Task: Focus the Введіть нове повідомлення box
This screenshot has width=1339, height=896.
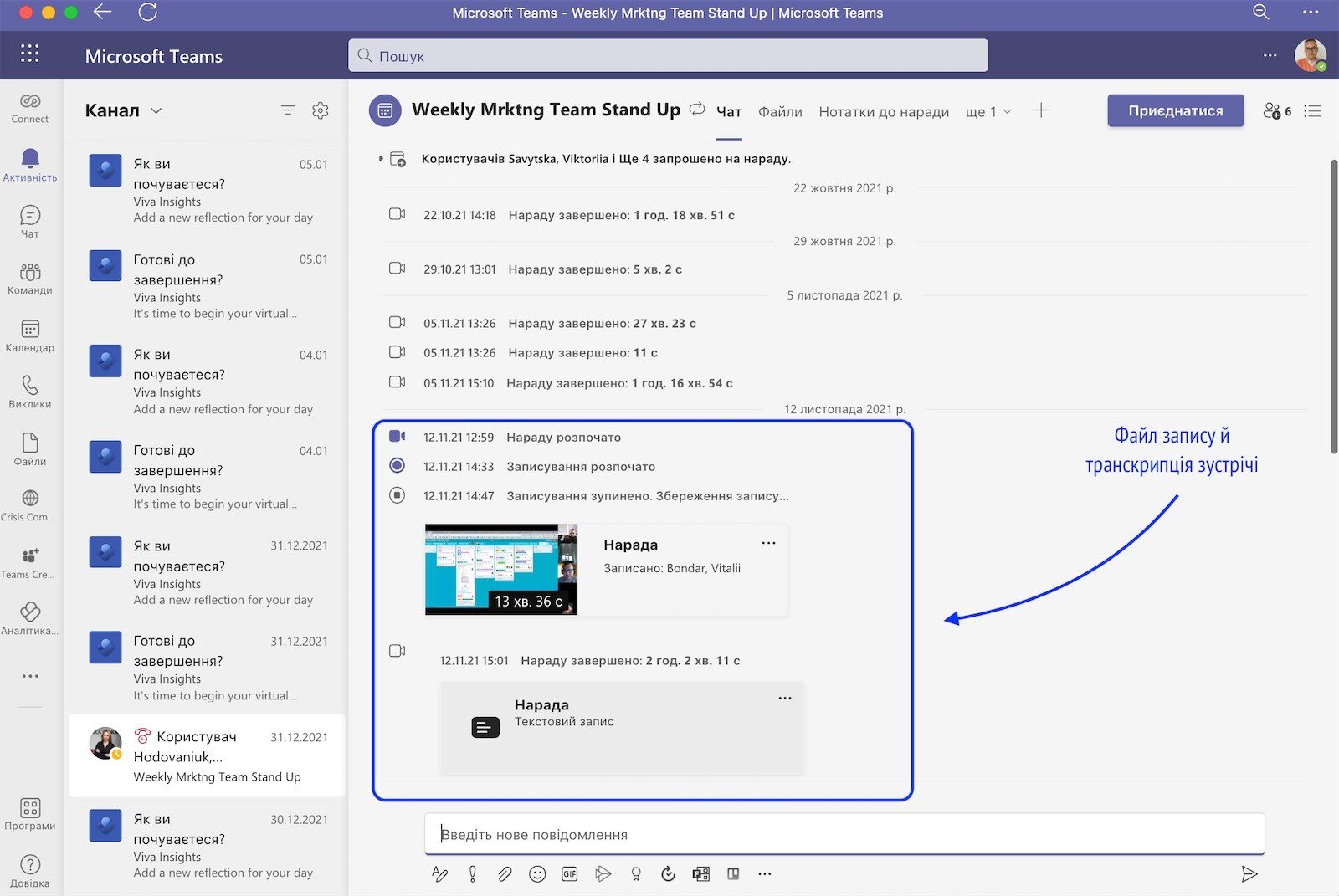Action: (844, 834)
